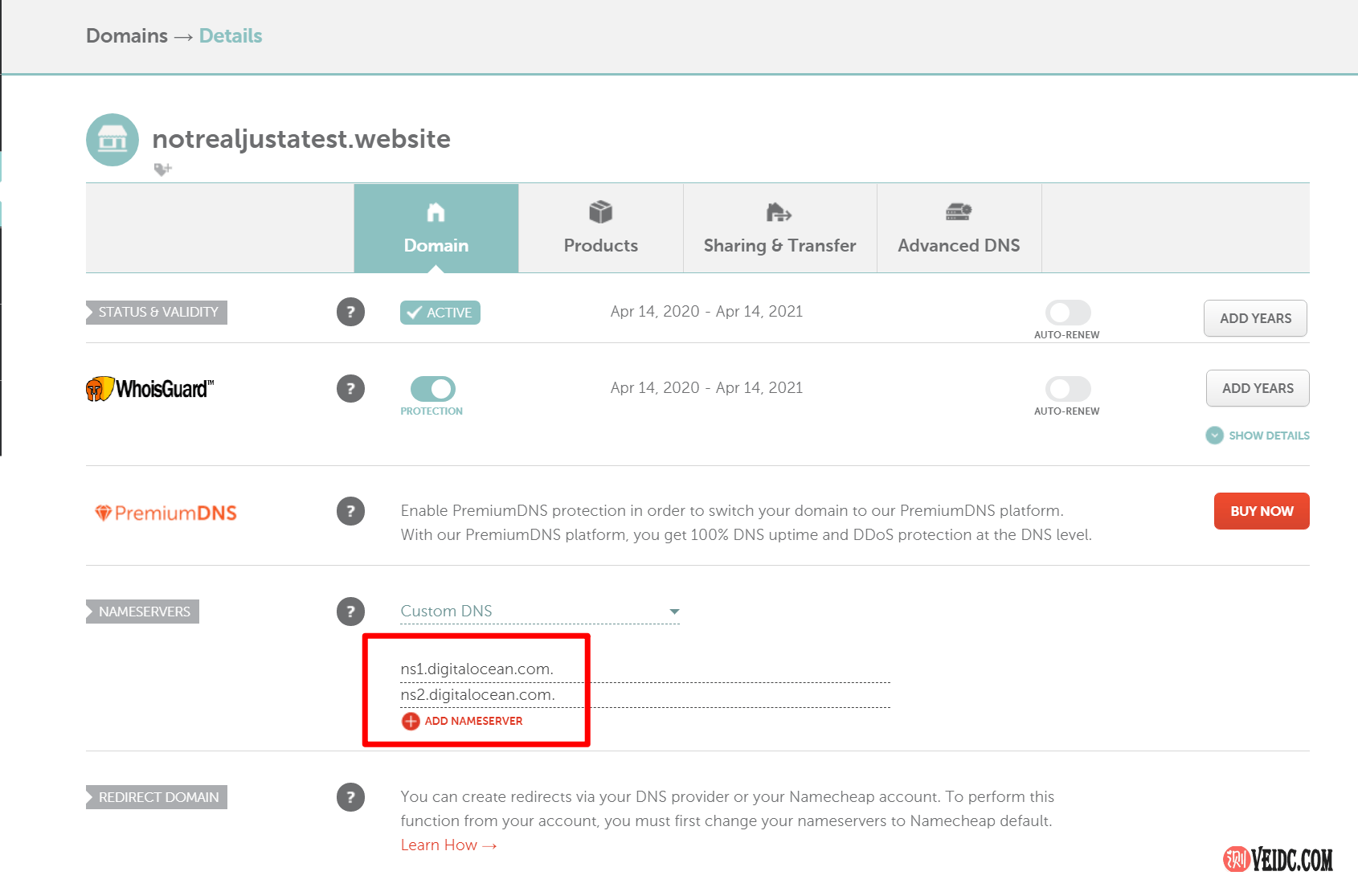Click the Nameservers section label
Image resolution: width=1358 pixels, height=896 pixels.
143,612
